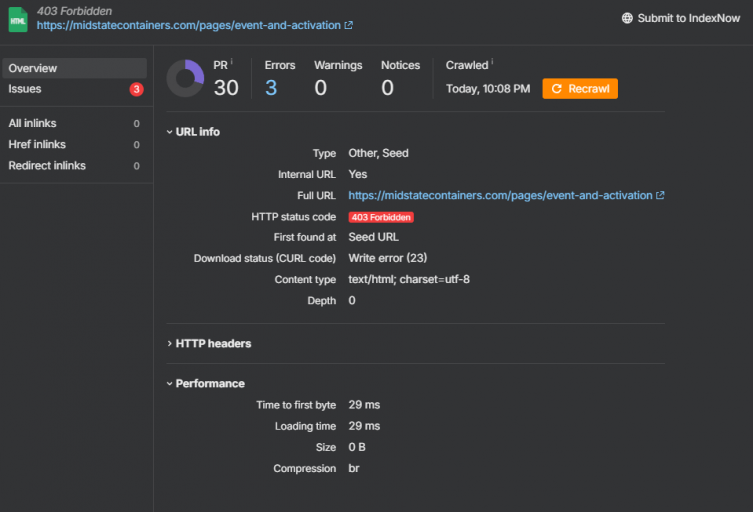The height and width of the screenshot is (512, 753).
Task: Click the Depth value 0
Action: coord(352,300)
